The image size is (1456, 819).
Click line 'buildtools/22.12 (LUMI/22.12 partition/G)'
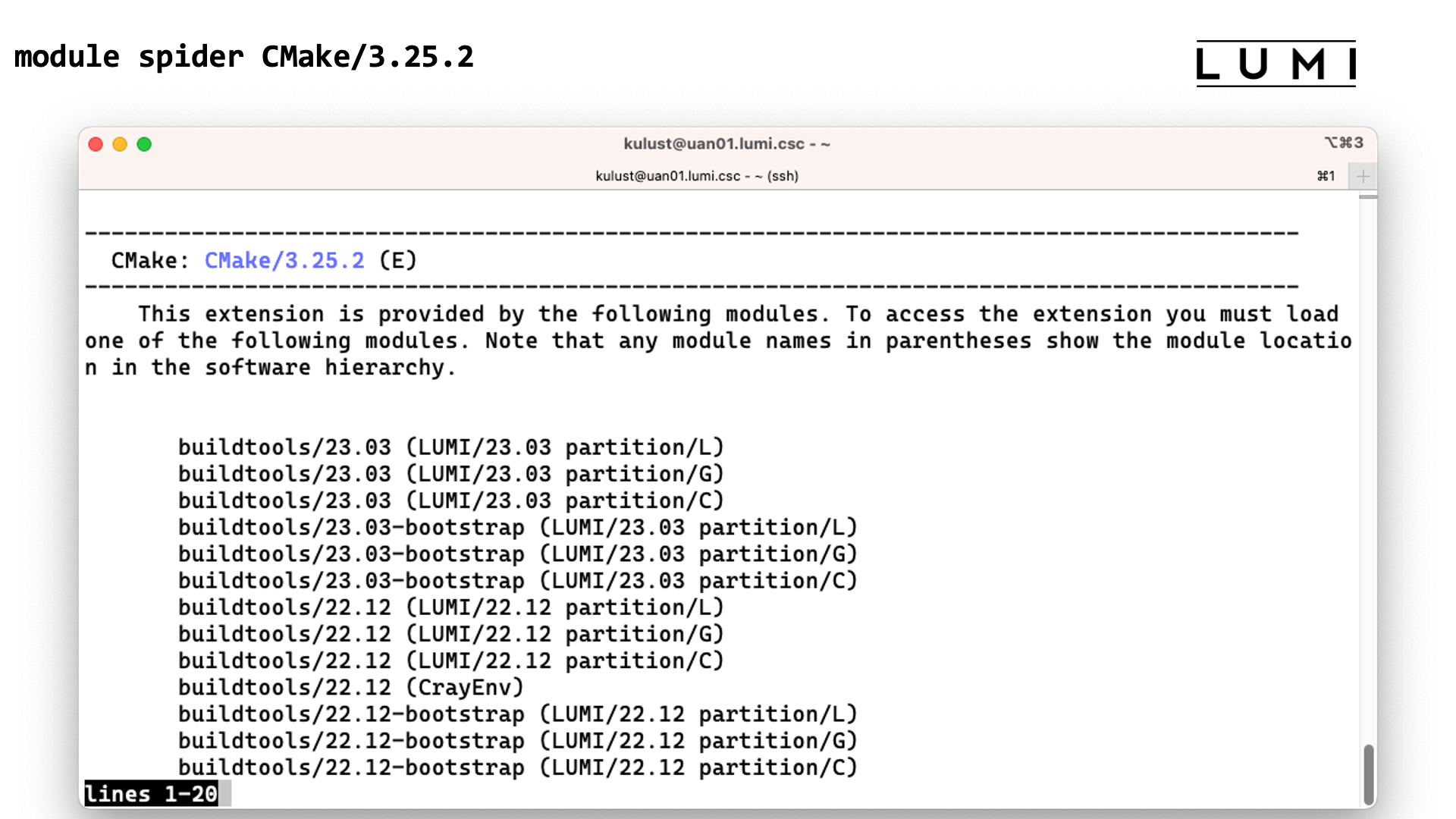(x=451, y=634)
